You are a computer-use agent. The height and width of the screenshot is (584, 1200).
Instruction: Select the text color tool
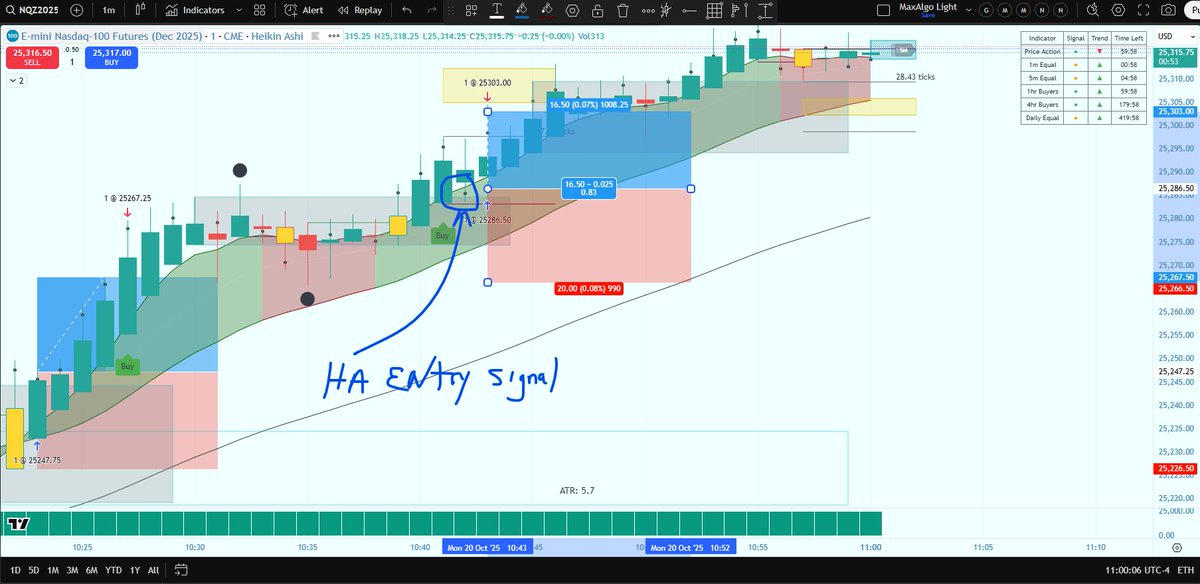point(496,11)
